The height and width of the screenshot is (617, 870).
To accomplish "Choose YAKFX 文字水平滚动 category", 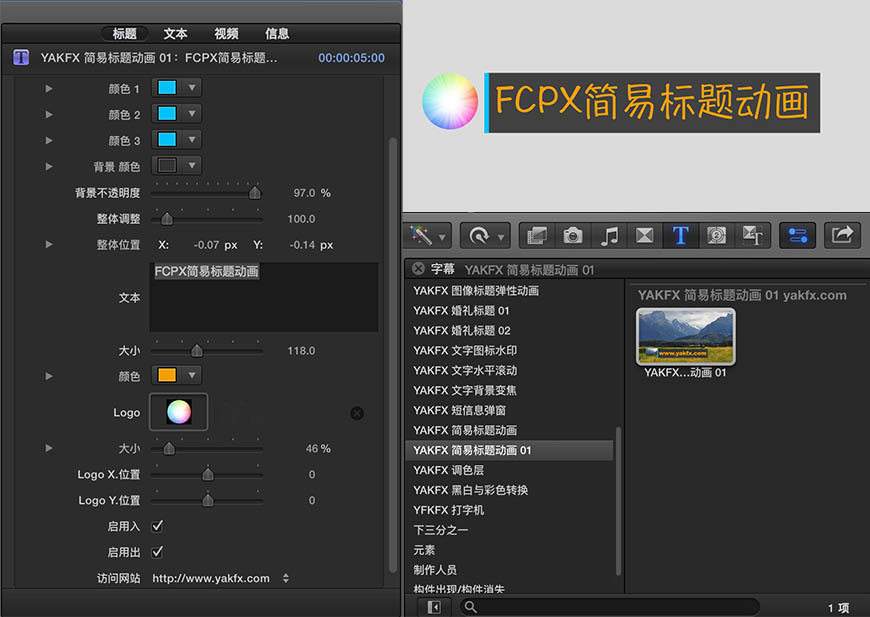I will click(465, 371).
